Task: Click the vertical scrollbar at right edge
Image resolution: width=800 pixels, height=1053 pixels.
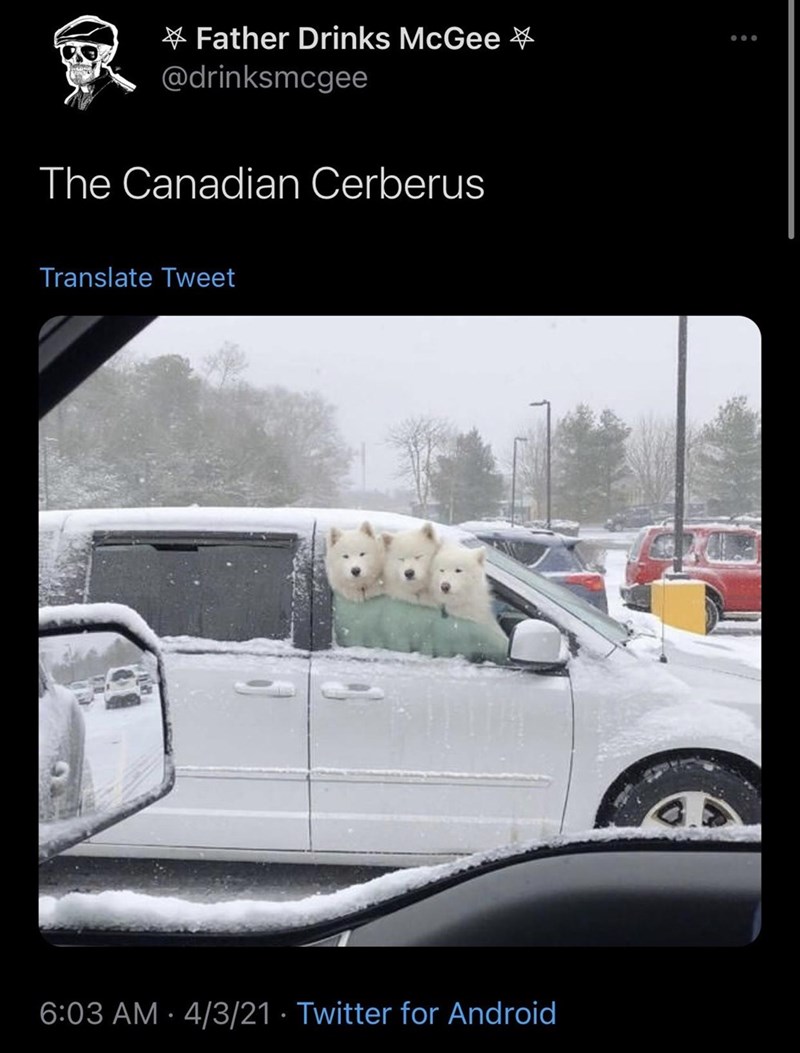Action: tap(791, 120)
